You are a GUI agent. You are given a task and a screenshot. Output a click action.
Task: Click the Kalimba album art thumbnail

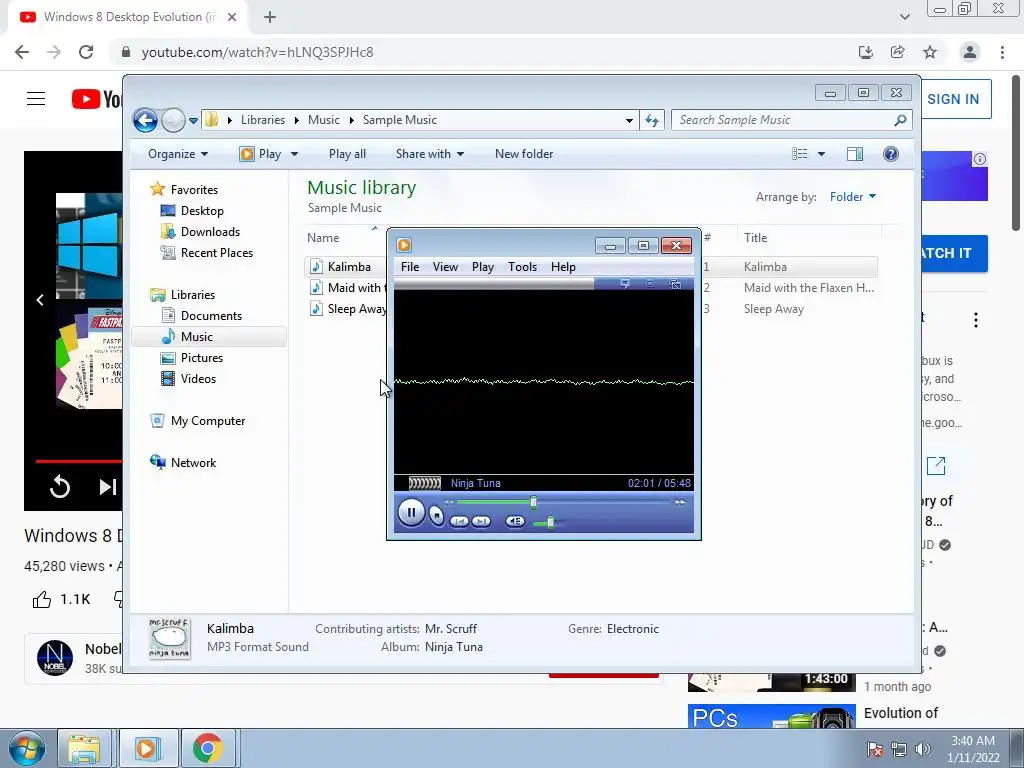(x=169, y=639)
